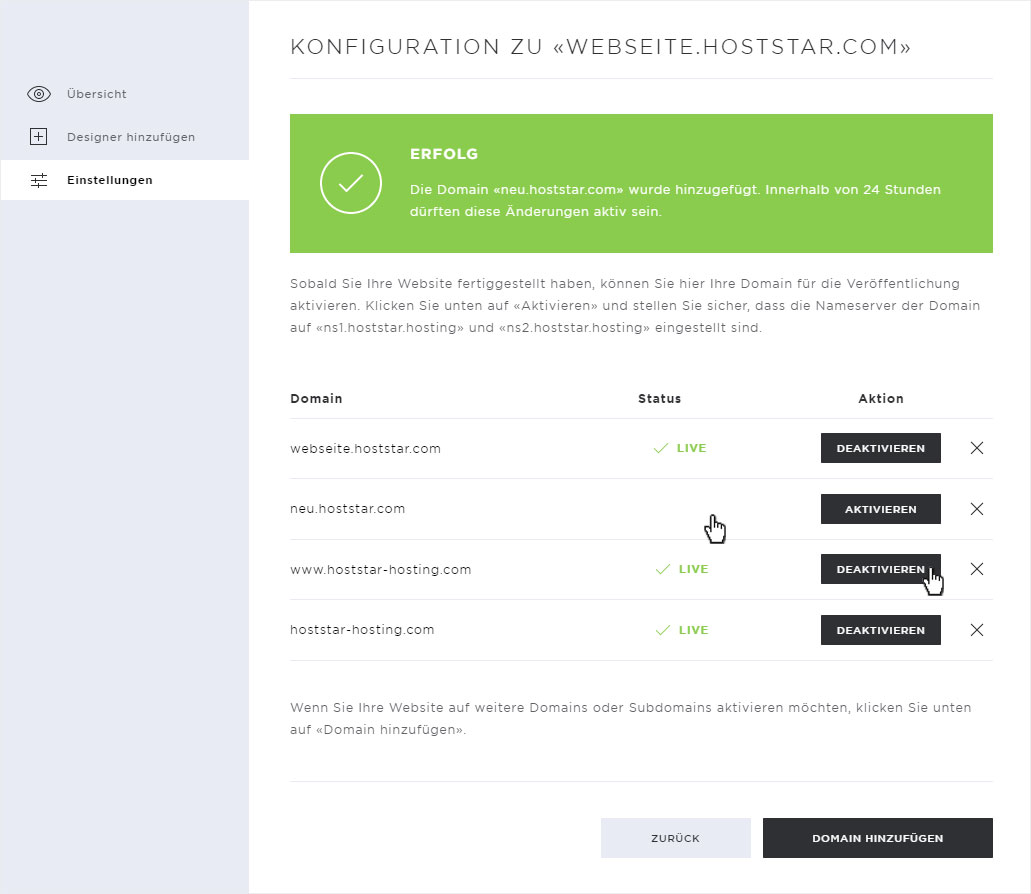Click Domain hinzufügen button
The width and height of the screenshot is (1031, 894).
coord(878,838)
